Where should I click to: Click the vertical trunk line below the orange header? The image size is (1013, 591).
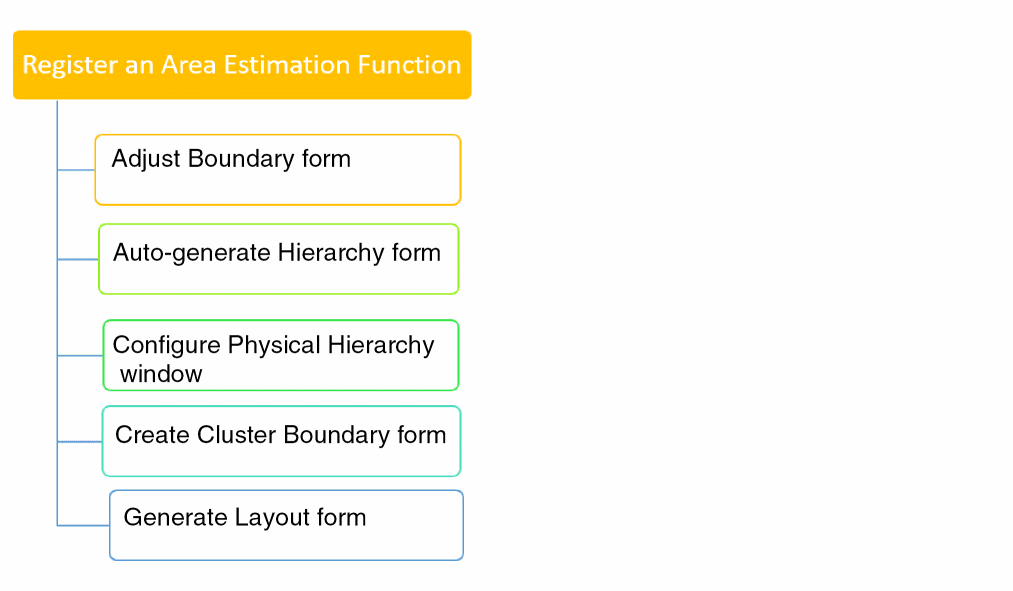pos(57,300)
